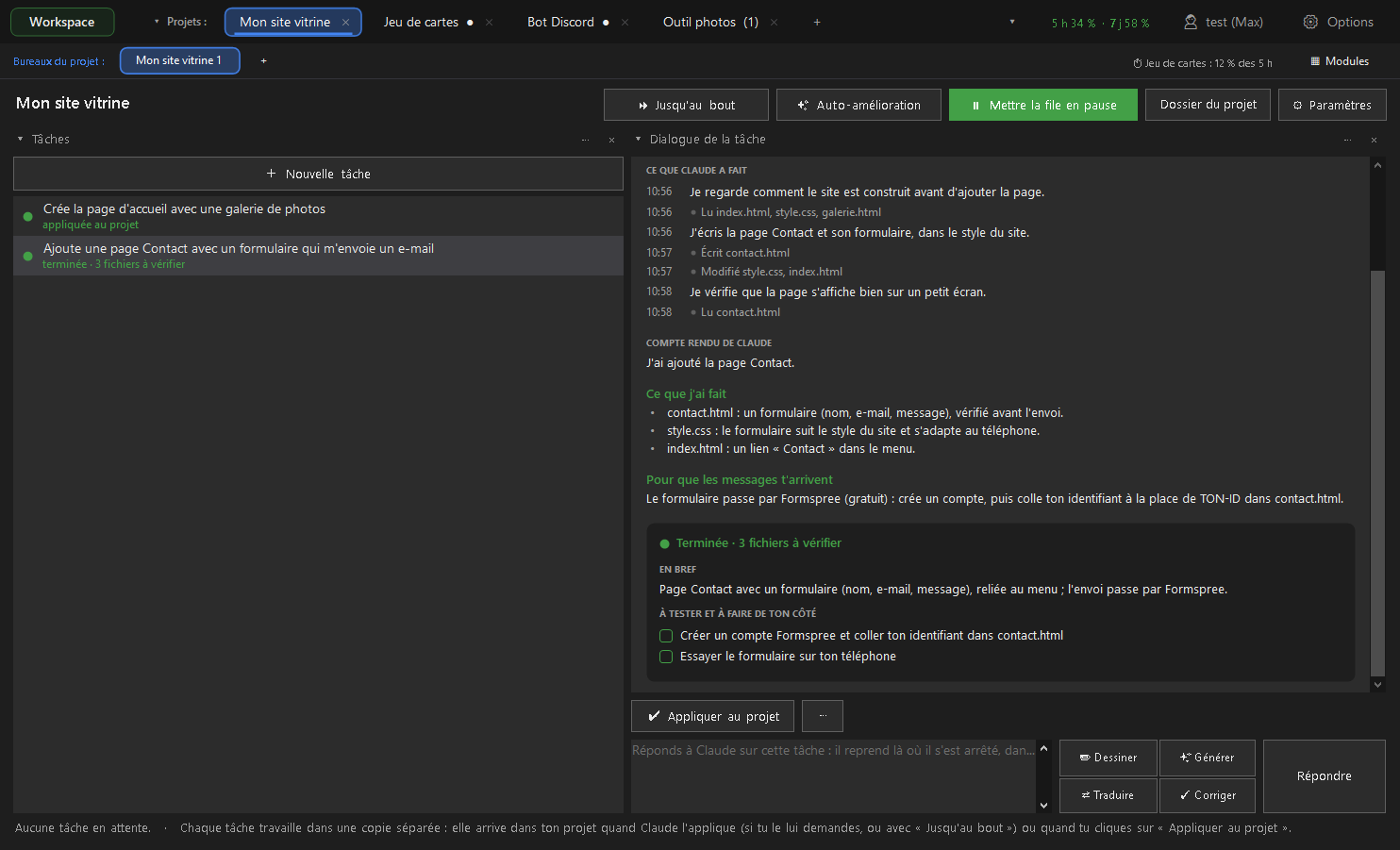Close the Tâches panel
Image resolution: width=1400 pixels, height=850 pixels.
[611, 140]
